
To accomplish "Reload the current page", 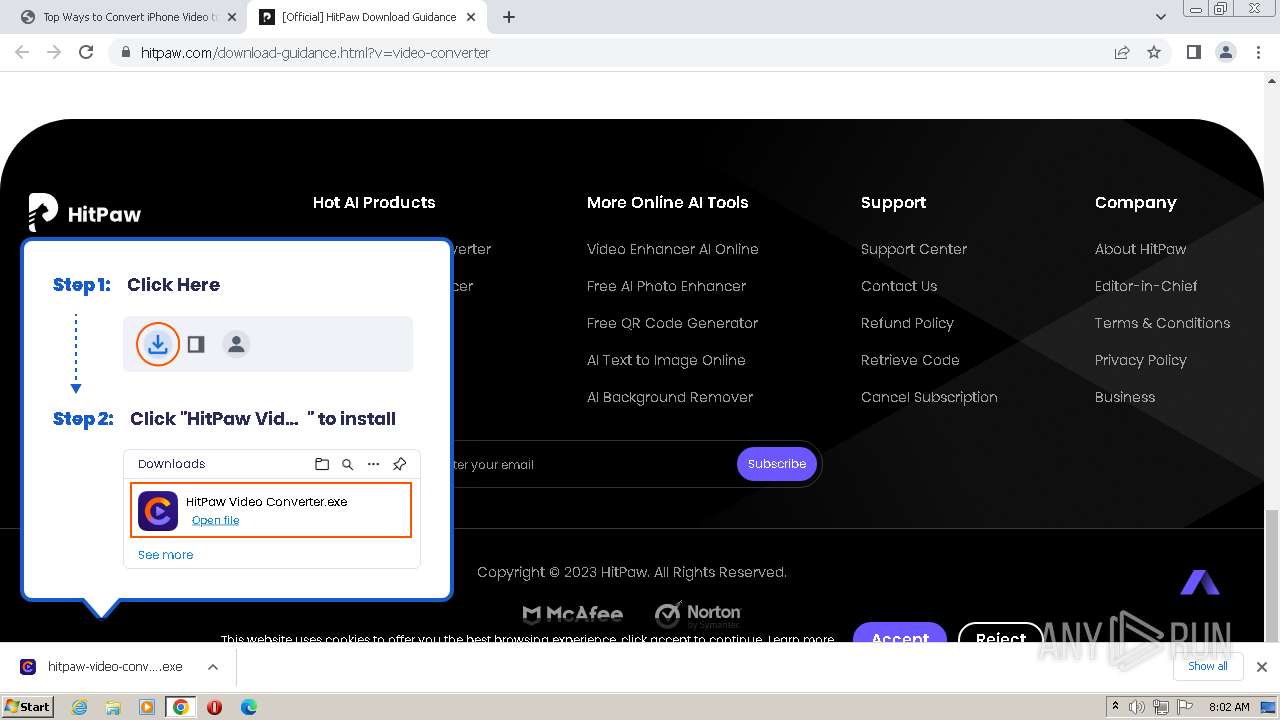I will (86, 52).
